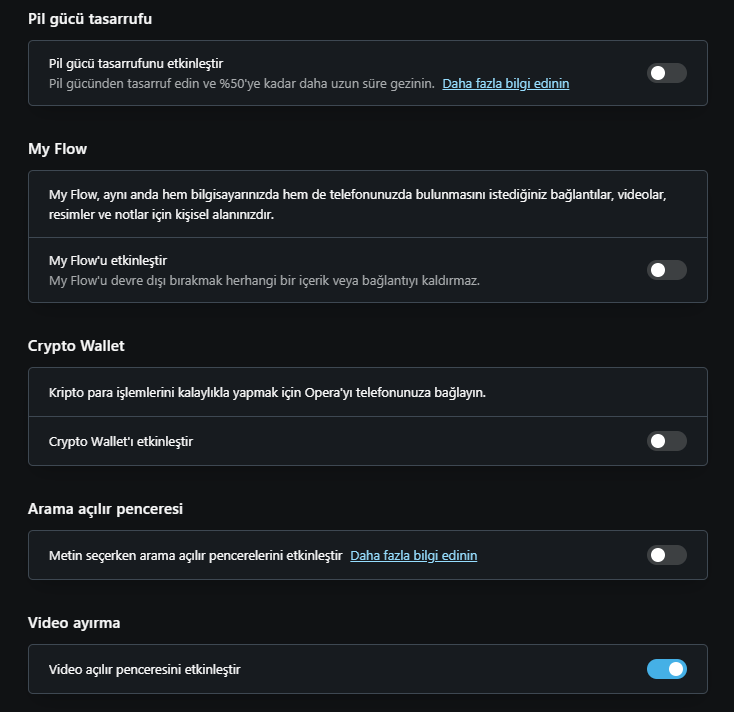This screenshot has width=734, height=712.
Task: Click the 'Pil gücü tasarrufu' section heading
Action: [x=90, y=19]
